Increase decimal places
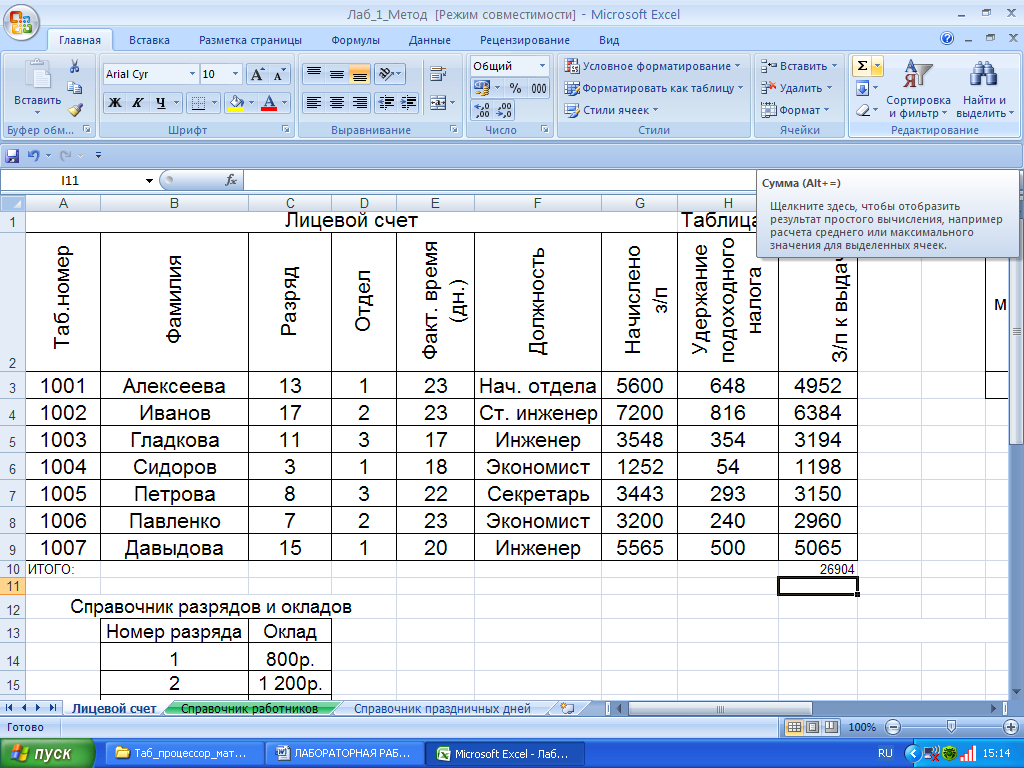This screenshot has height=768, width=1024. pyautogui.click(x=482, y=110)
